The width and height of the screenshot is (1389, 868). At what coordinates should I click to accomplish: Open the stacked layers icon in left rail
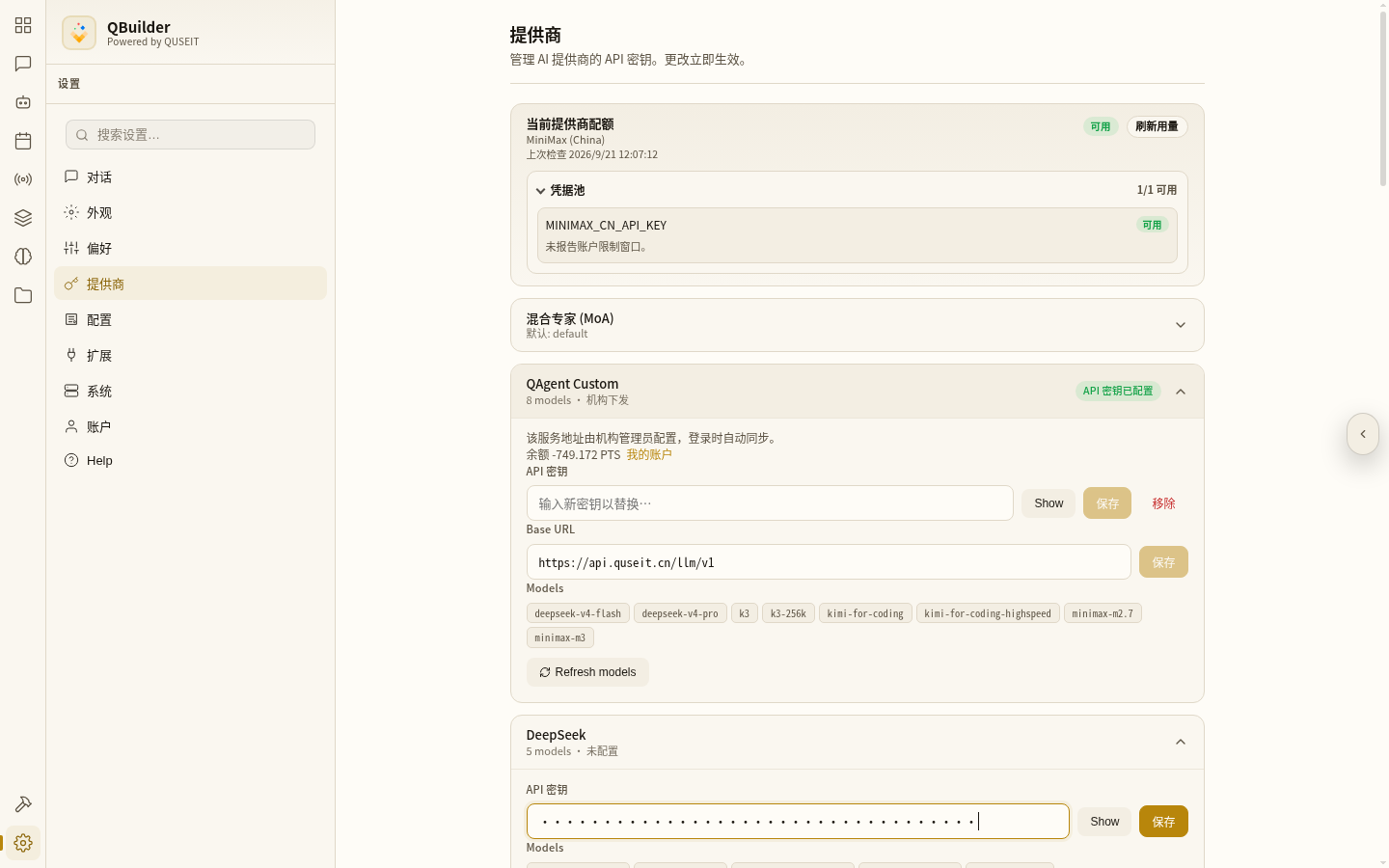click(23, 218)
